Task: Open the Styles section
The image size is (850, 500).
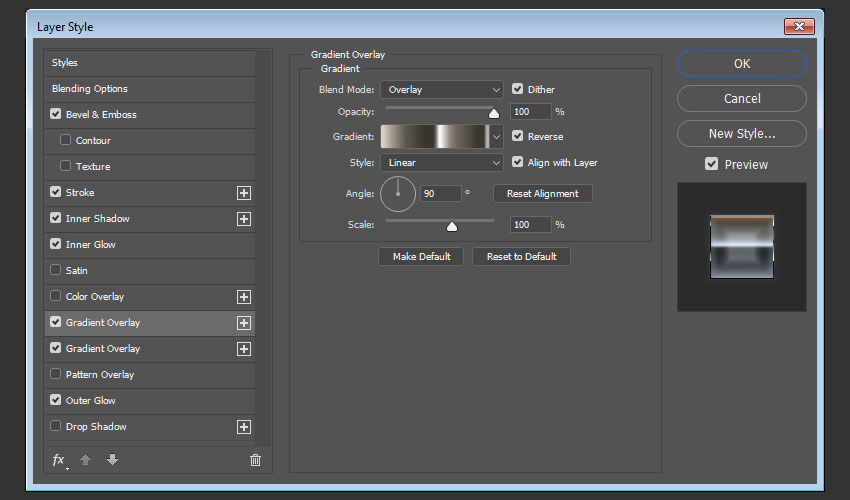Action: (x=65, y=63)
